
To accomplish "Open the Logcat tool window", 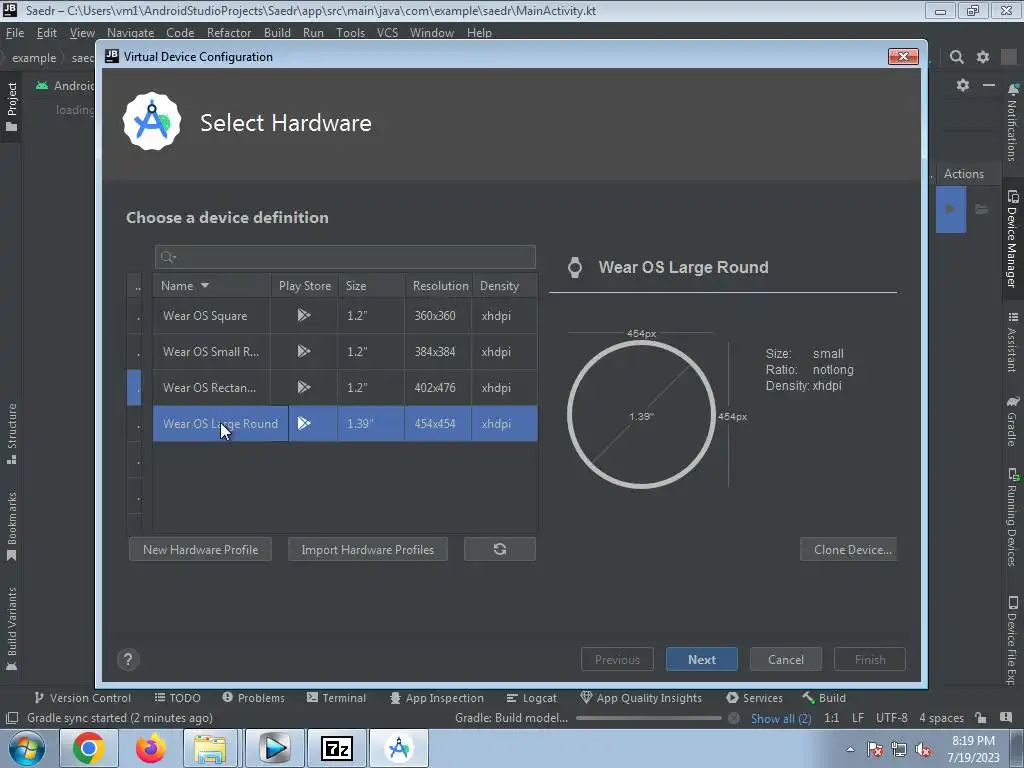I will (x=532, y=698).
